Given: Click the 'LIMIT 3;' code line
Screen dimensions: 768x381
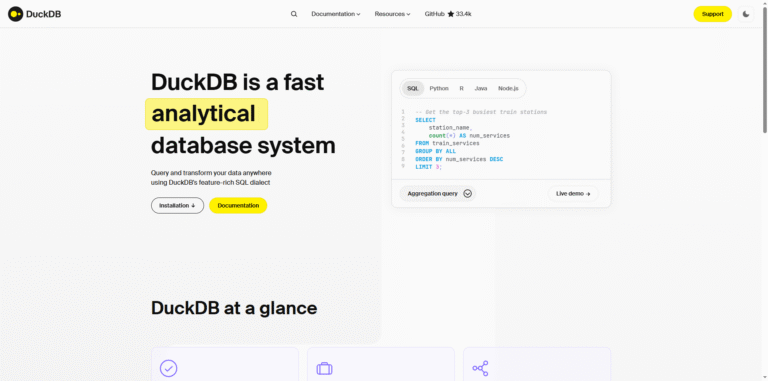Looking at the screenshot, I should pyautogui.click(x=429, y=167).
